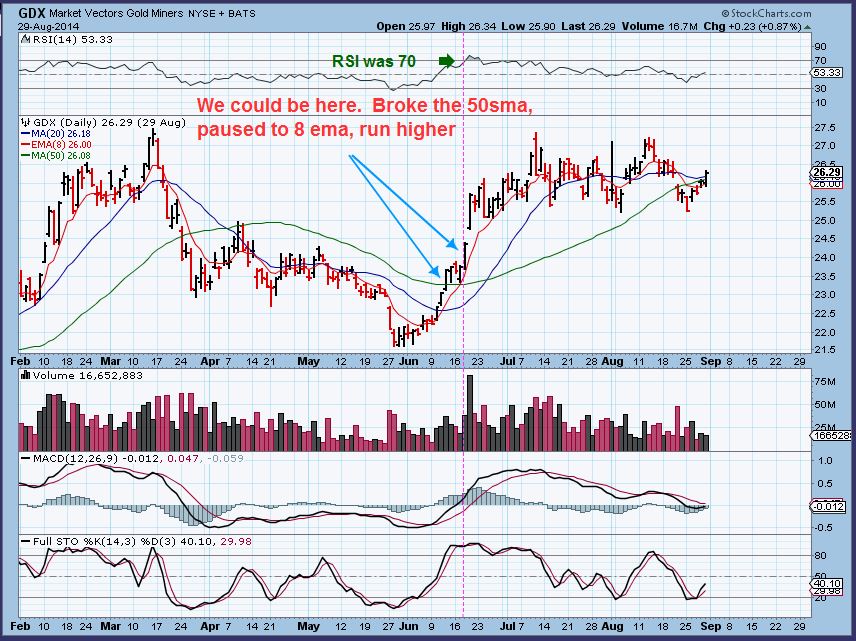Click the NYSE + BATS exchange label
The width and height of the screenshot is (856, 641).
(x=222, y=13)
